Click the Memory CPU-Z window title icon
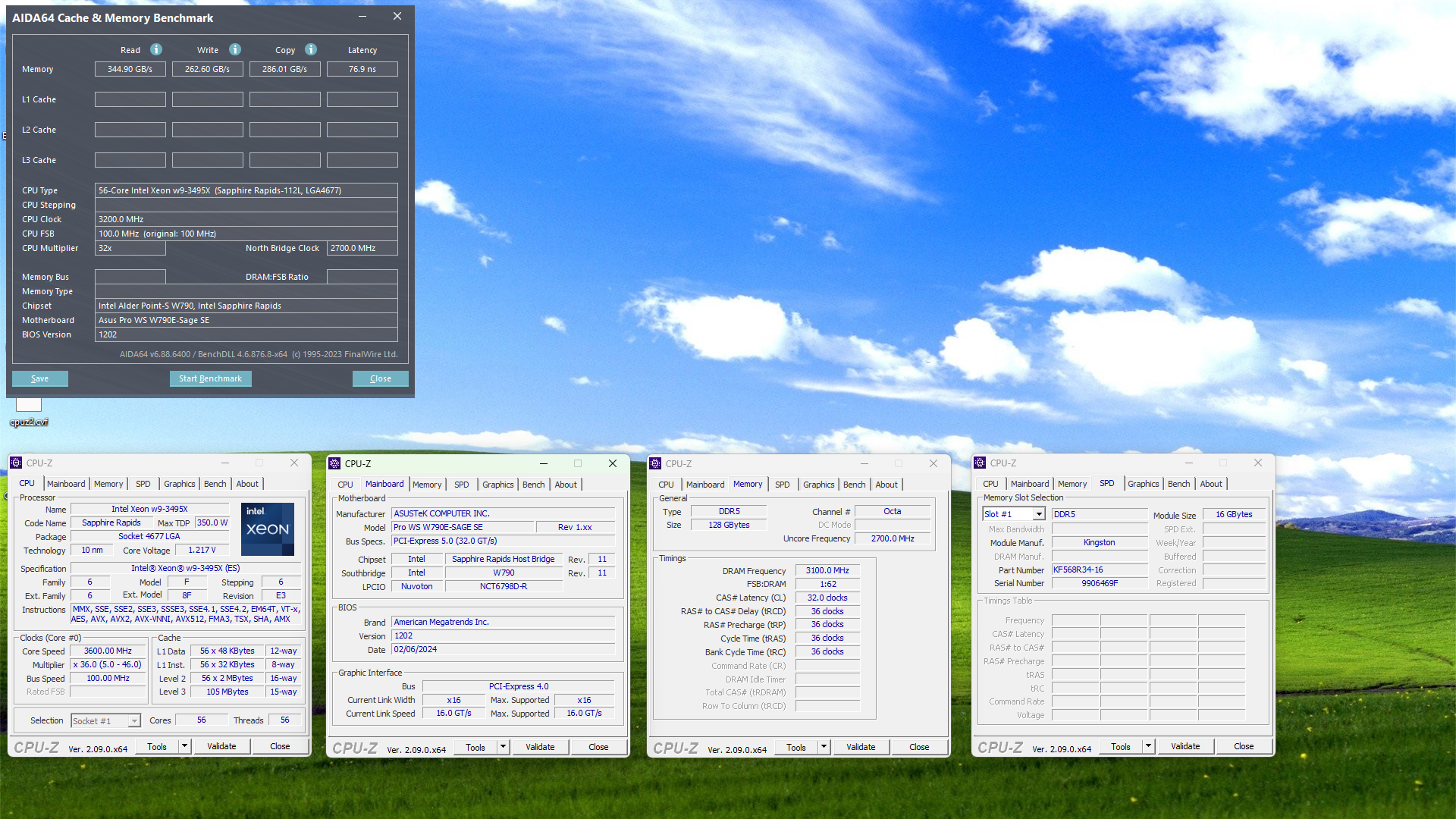 (655, 463)
